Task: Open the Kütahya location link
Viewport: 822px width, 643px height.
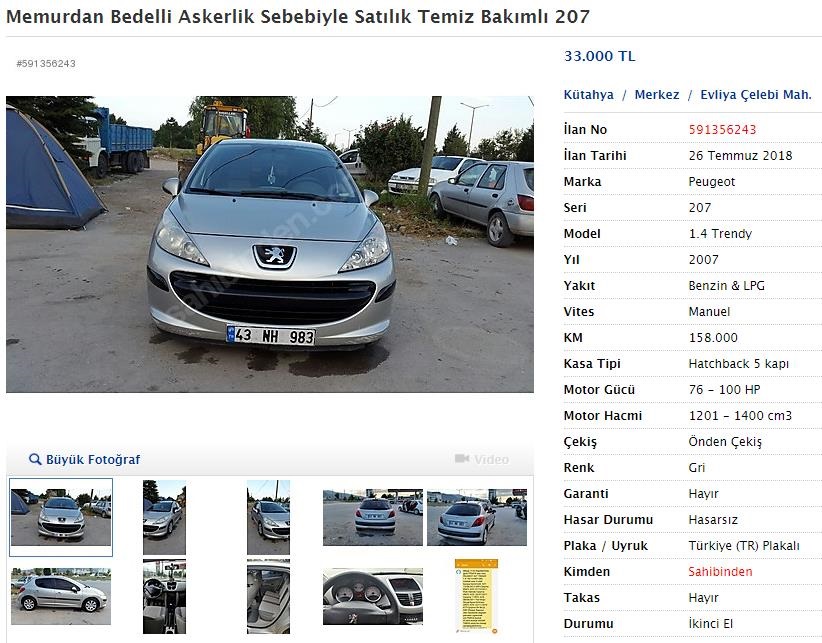Action: pyautogui.click(x=588, y=95)
